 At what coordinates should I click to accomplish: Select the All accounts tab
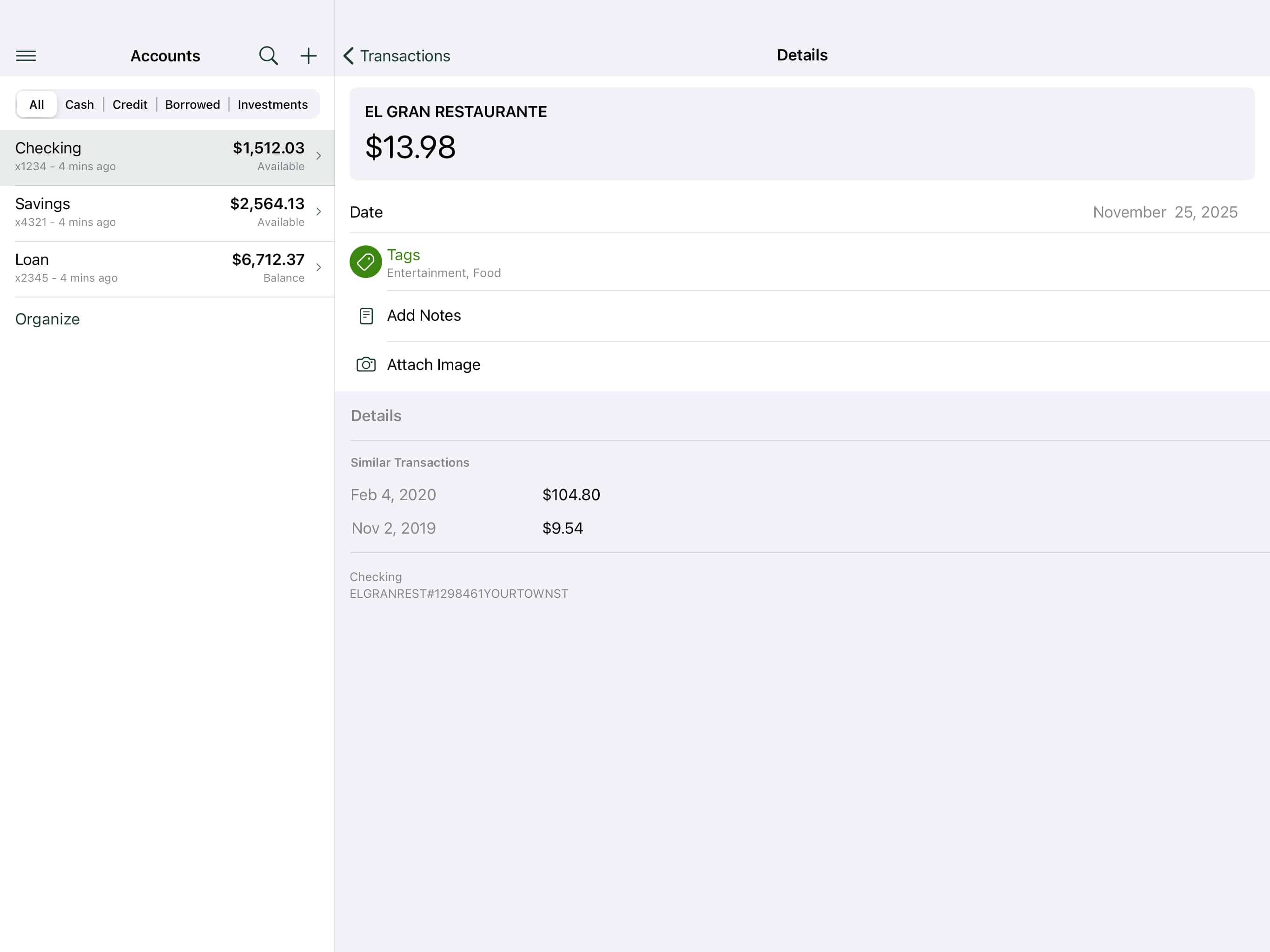pyautogui.click(x=37, y=105)
